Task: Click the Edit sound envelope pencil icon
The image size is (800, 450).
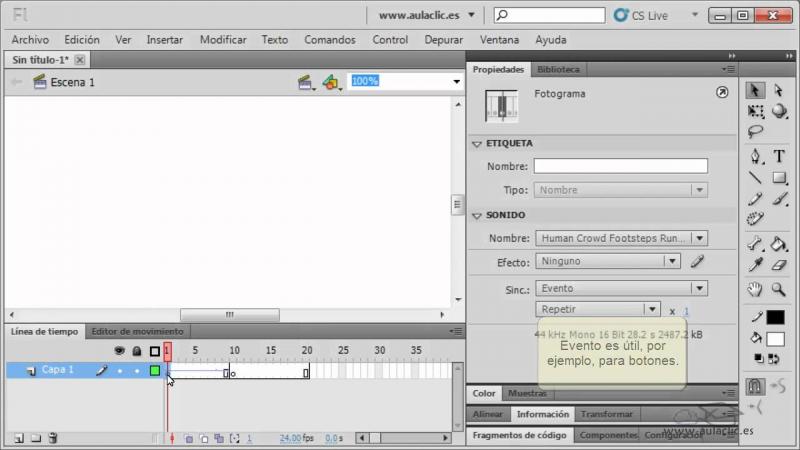Action: (697, 261)
